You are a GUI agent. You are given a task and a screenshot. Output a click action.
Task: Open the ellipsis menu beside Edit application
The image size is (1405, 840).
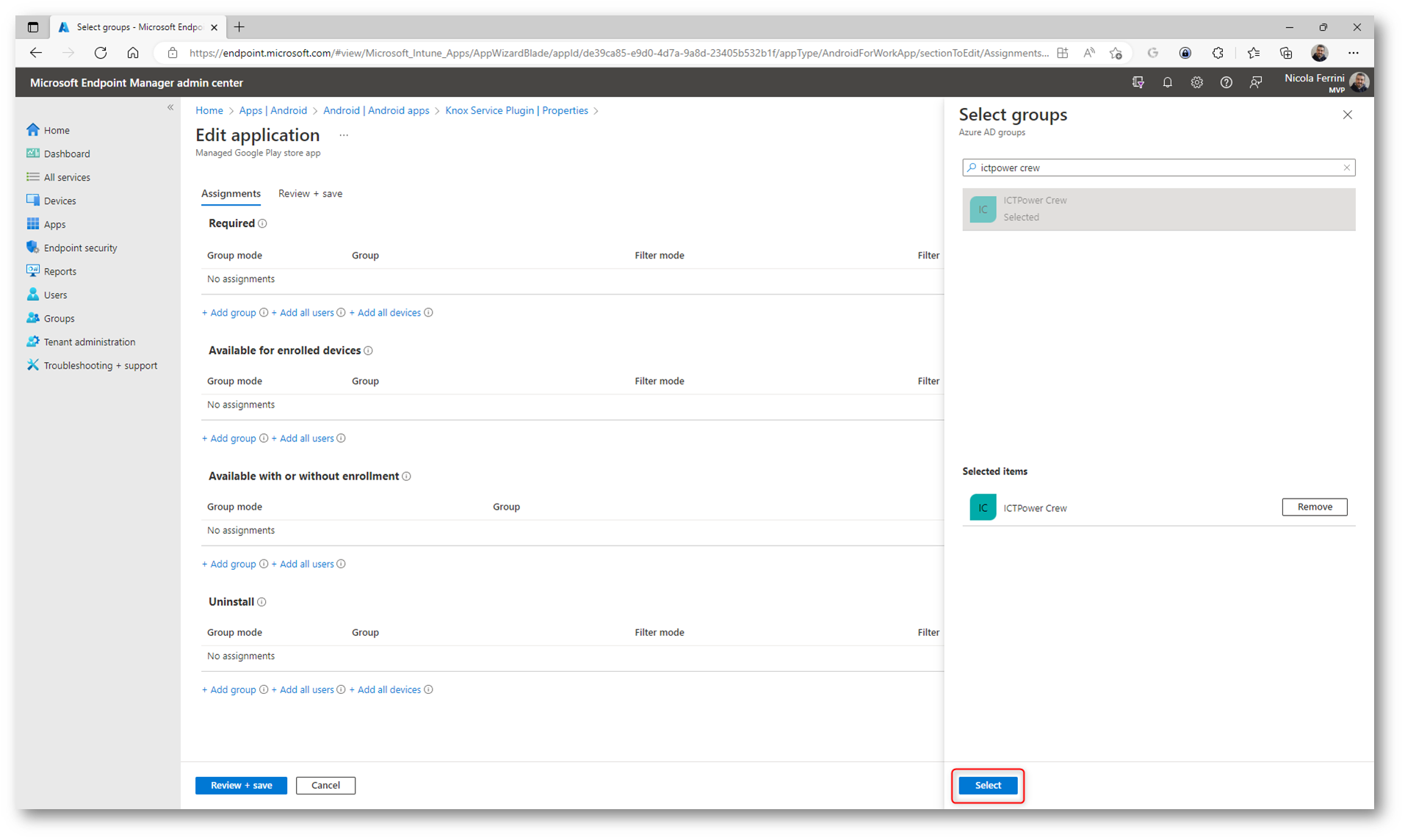tap(344, 135)
